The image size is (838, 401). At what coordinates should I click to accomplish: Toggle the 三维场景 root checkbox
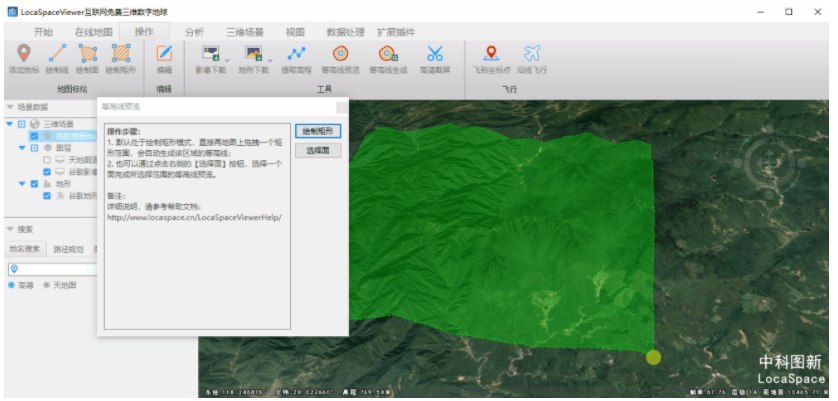pyautogui.click(x=22, y=124)
